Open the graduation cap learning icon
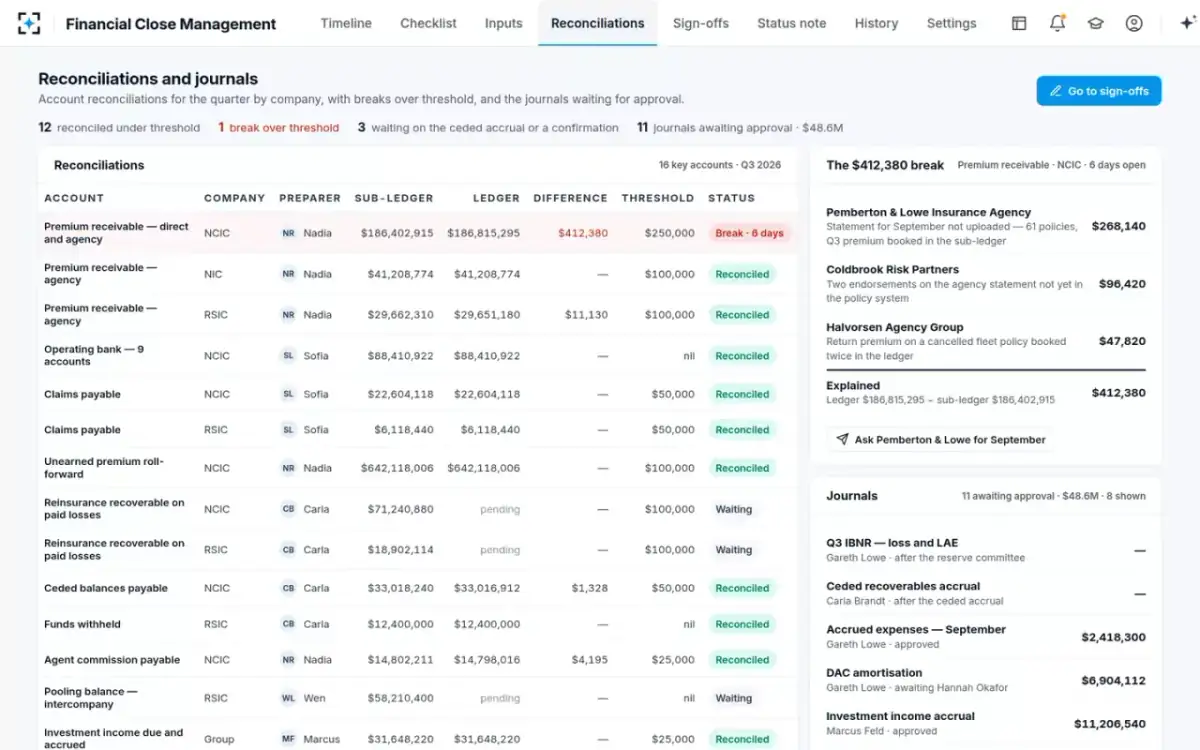The height and width of the screenshot is (750, 1200). point(1096,23)
